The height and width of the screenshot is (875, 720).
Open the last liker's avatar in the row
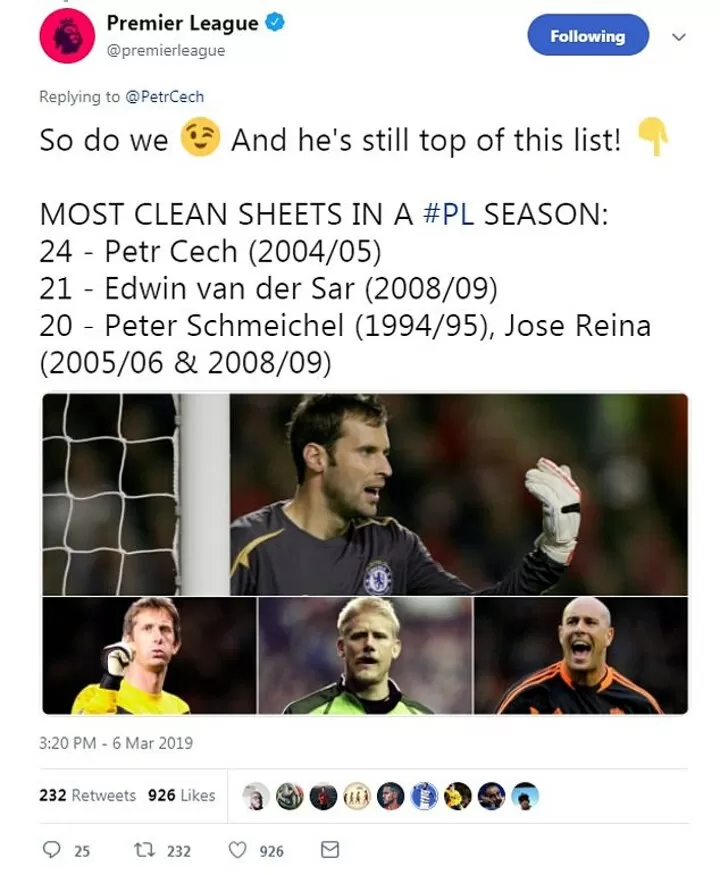(525, 796)
